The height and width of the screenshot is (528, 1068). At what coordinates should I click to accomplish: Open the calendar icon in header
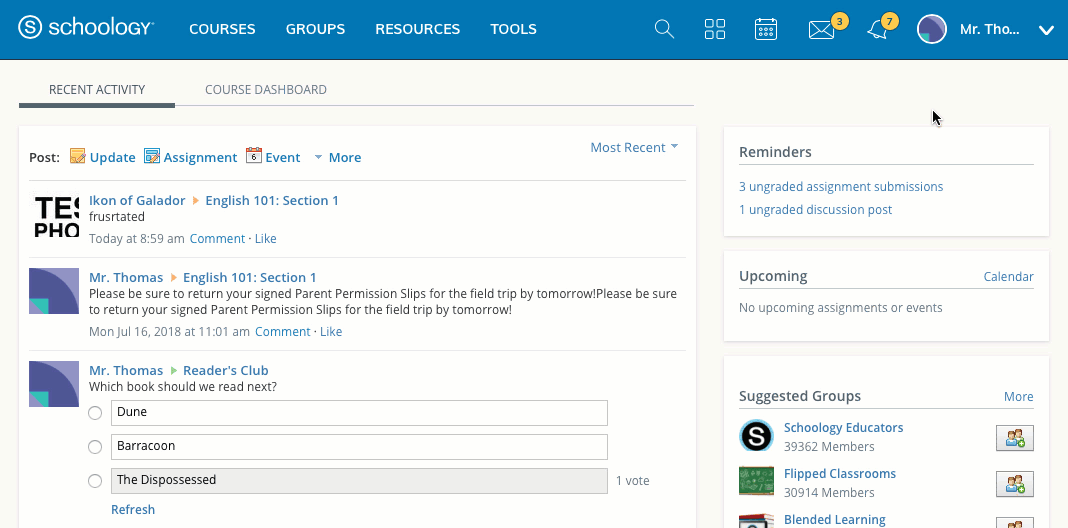[766, 29]
